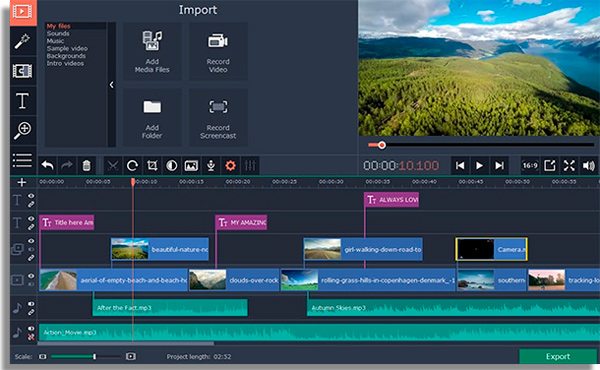Click the volume speaker icon
Viewport: 600px width, 370px height.
coord(589,165)
